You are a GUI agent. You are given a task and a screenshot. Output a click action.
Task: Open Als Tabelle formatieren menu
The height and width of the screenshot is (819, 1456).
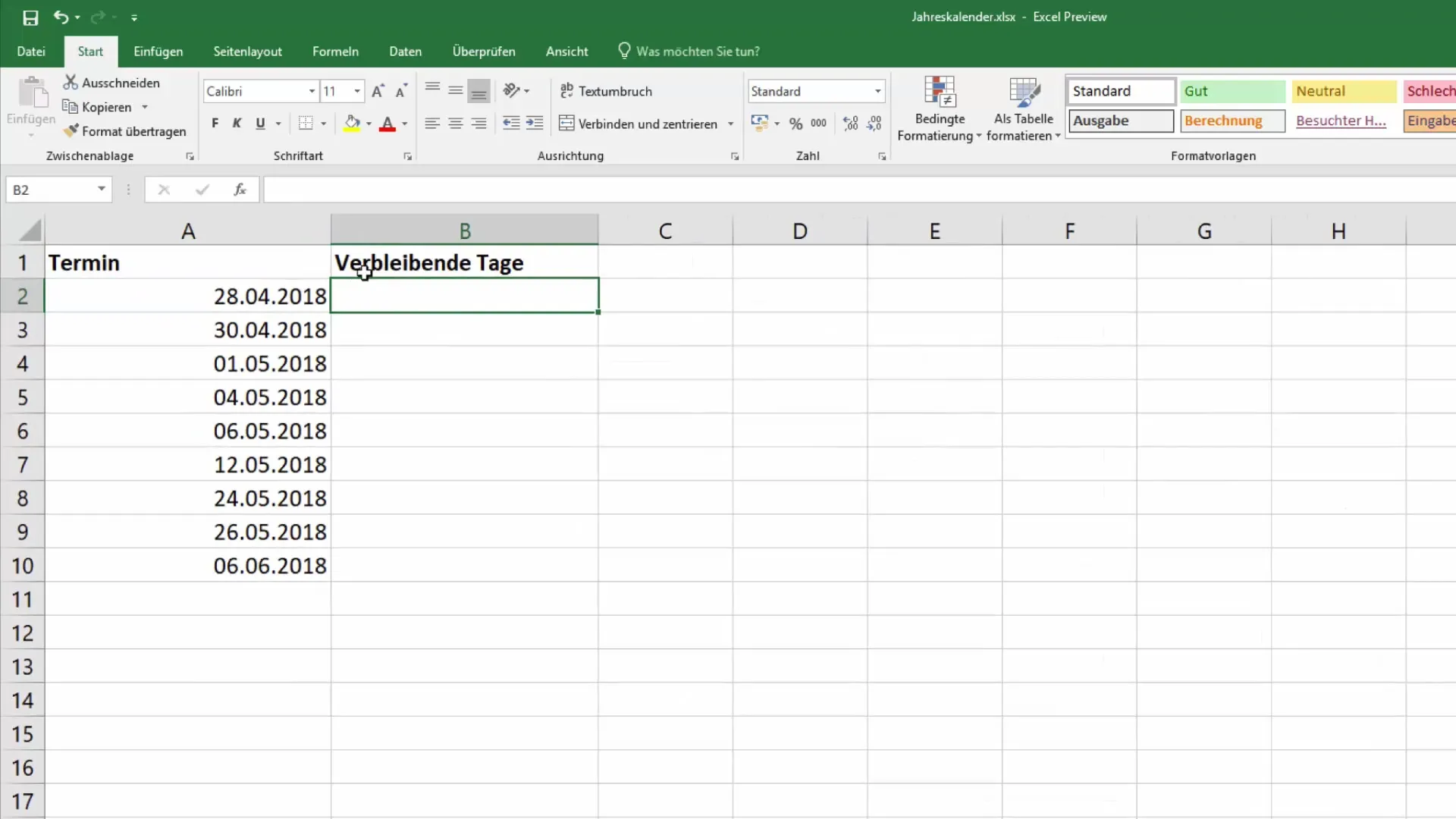click(1024, 108)
